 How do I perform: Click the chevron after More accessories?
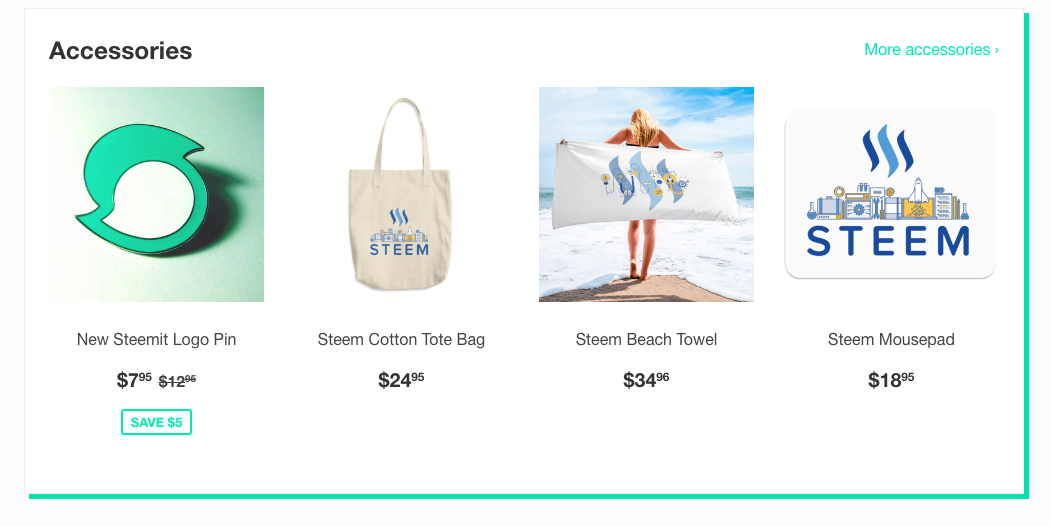996,50
